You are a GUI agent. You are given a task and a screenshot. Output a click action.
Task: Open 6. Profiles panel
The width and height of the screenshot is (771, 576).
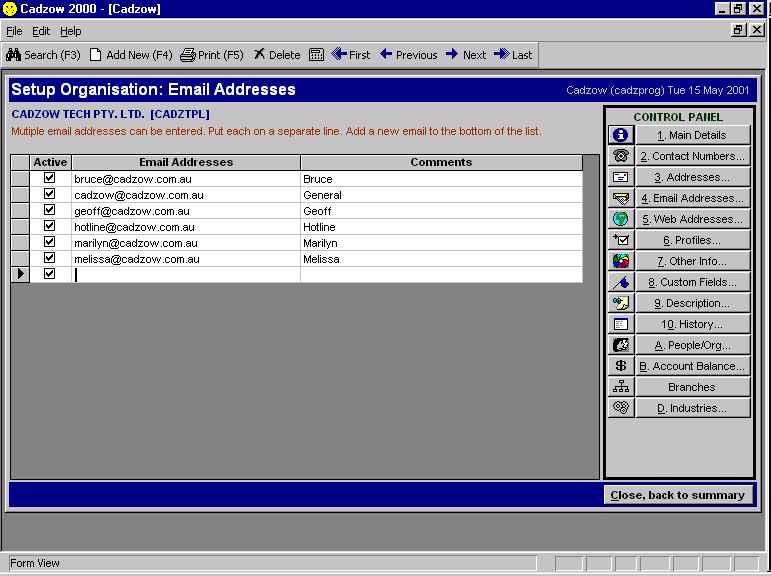[x=693, y=240]
